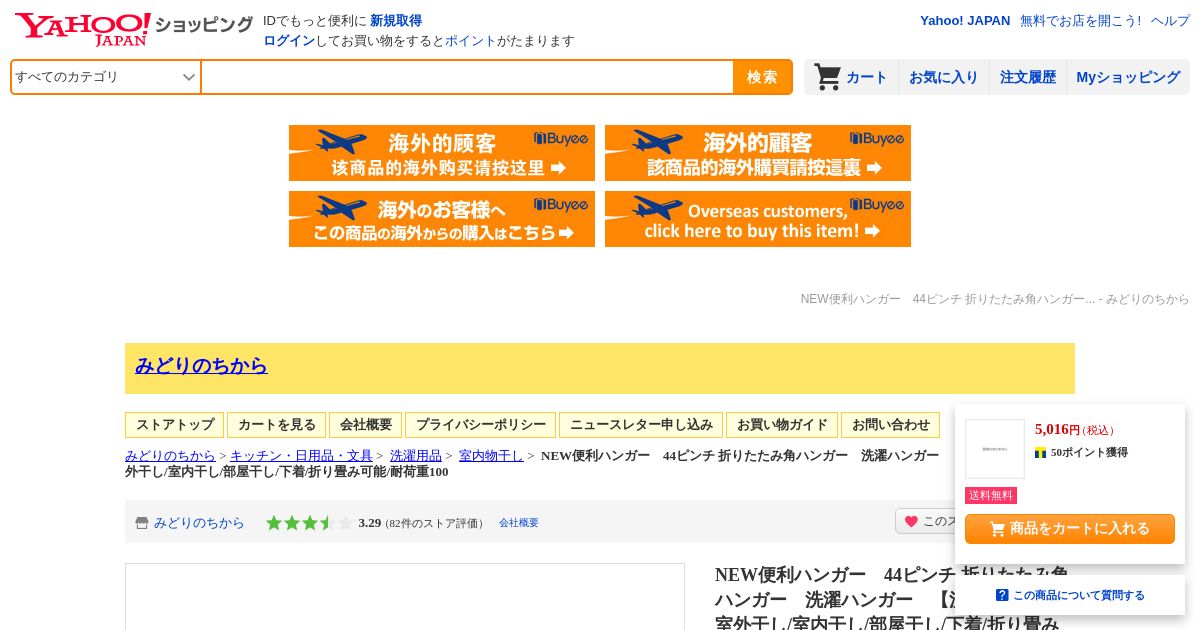The height and width of the screenshot is (630, 1200).
Task: Open the ヘルプ link
Action: point(1170,20)
